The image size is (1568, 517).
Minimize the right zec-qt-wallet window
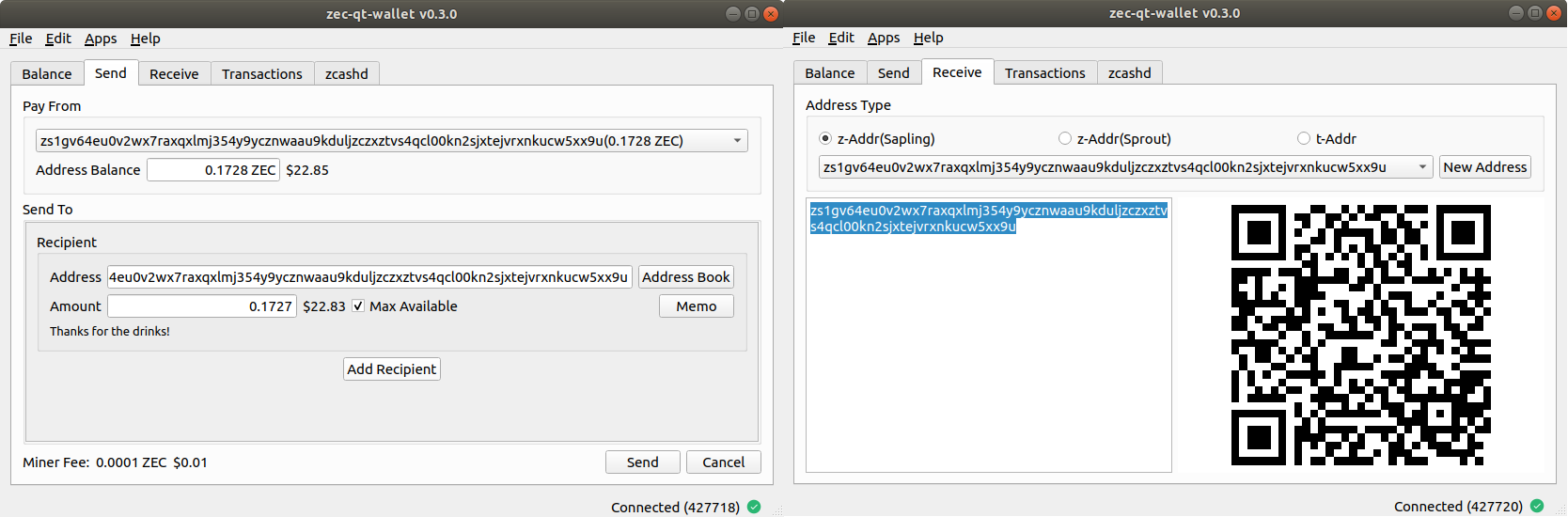1516,13
